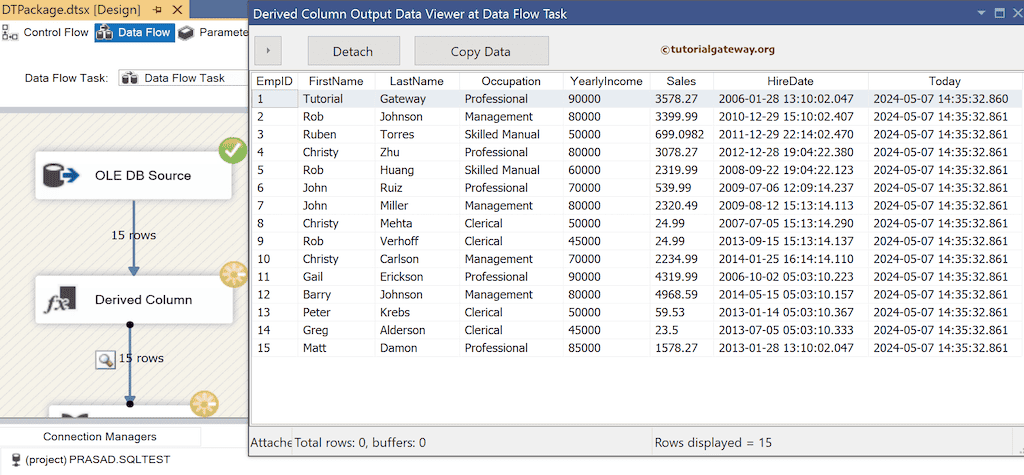
Task: Click the Miller last name cell
Action: (417, 205)
